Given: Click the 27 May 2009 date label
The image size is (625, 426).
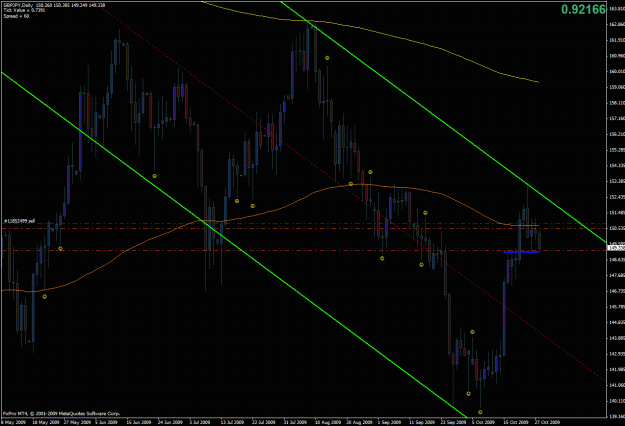Looking at the screenshot, I should point(77,422).
